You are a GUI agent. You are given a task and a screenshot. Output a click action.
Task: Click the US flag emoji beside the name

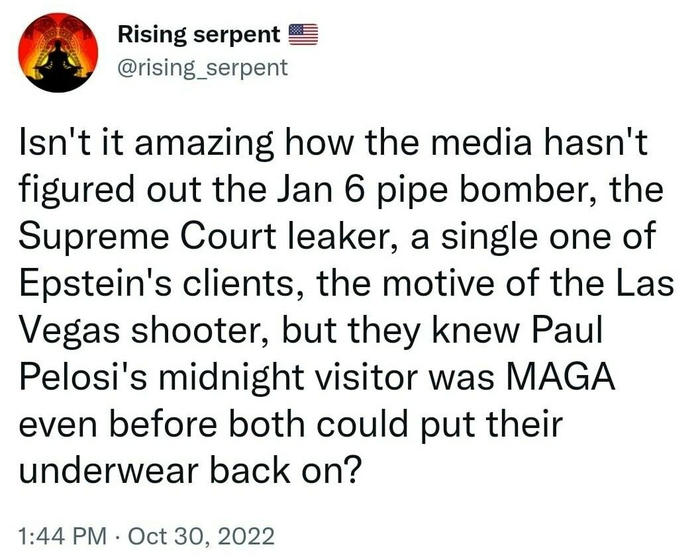point(303,35)
